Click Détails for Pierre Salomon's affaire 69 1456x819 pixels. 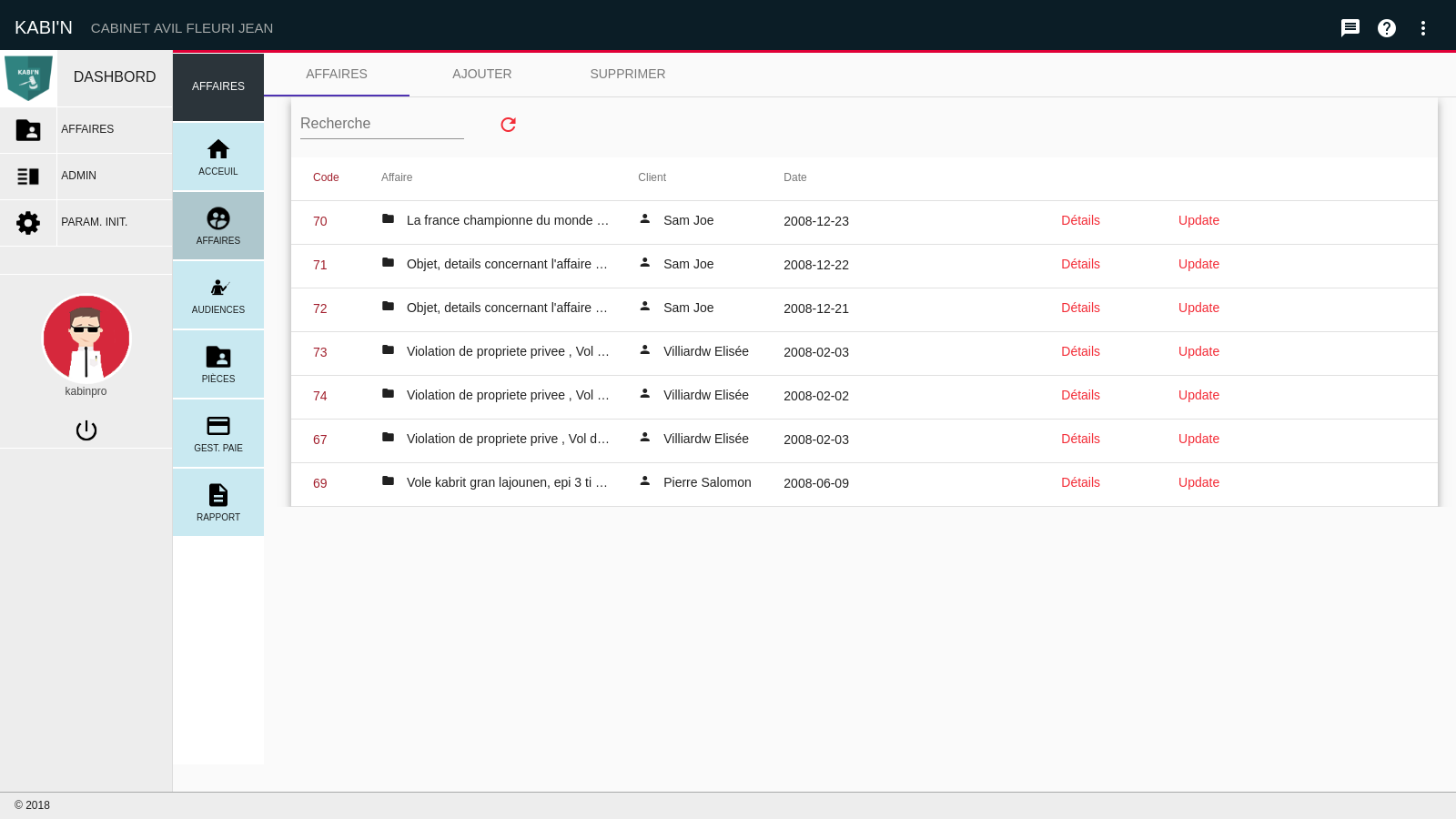point(1080,483)
